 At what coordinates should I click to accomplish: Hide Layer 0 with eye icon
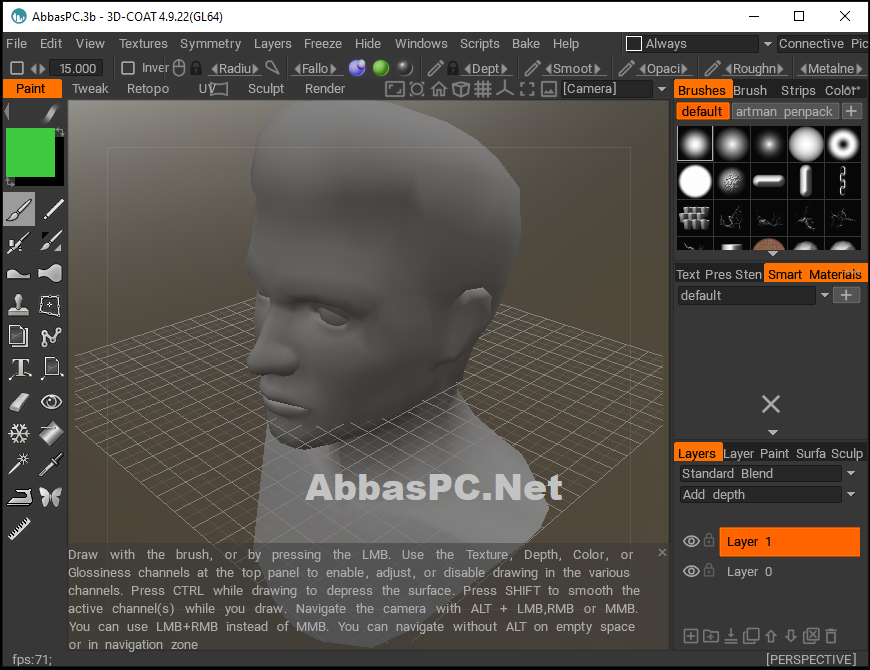691,571
